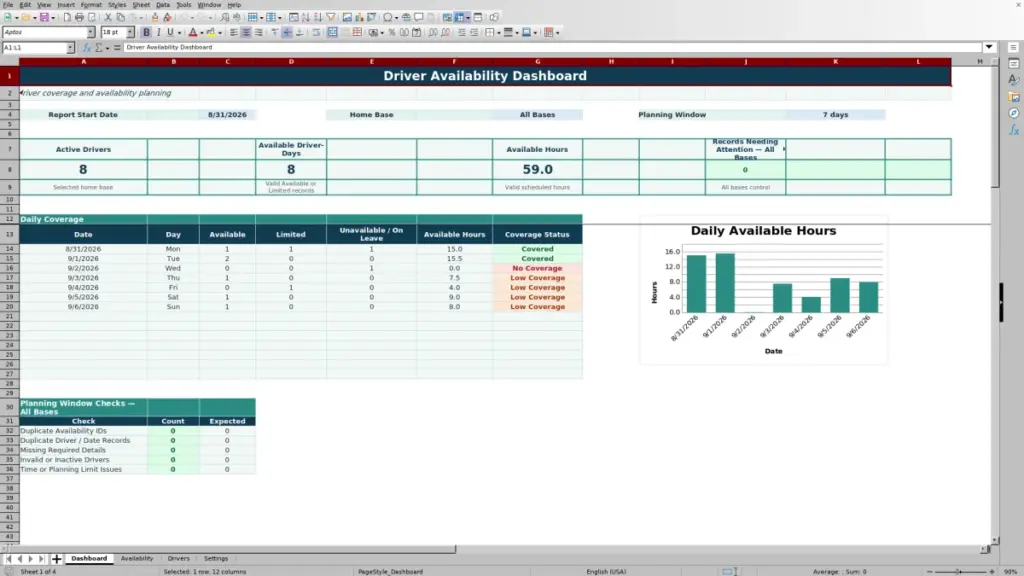Image resolution: width=1024 pixels, height=576 pixels.
Task: Click the formula input line
Action: click(552, 47)
